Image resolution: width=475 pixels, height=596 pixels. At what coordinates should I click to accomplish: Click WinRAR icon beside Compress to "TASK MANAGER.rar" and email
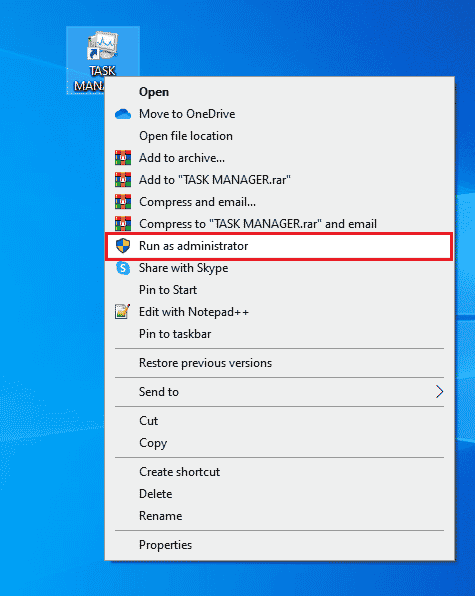pos(123,224)
